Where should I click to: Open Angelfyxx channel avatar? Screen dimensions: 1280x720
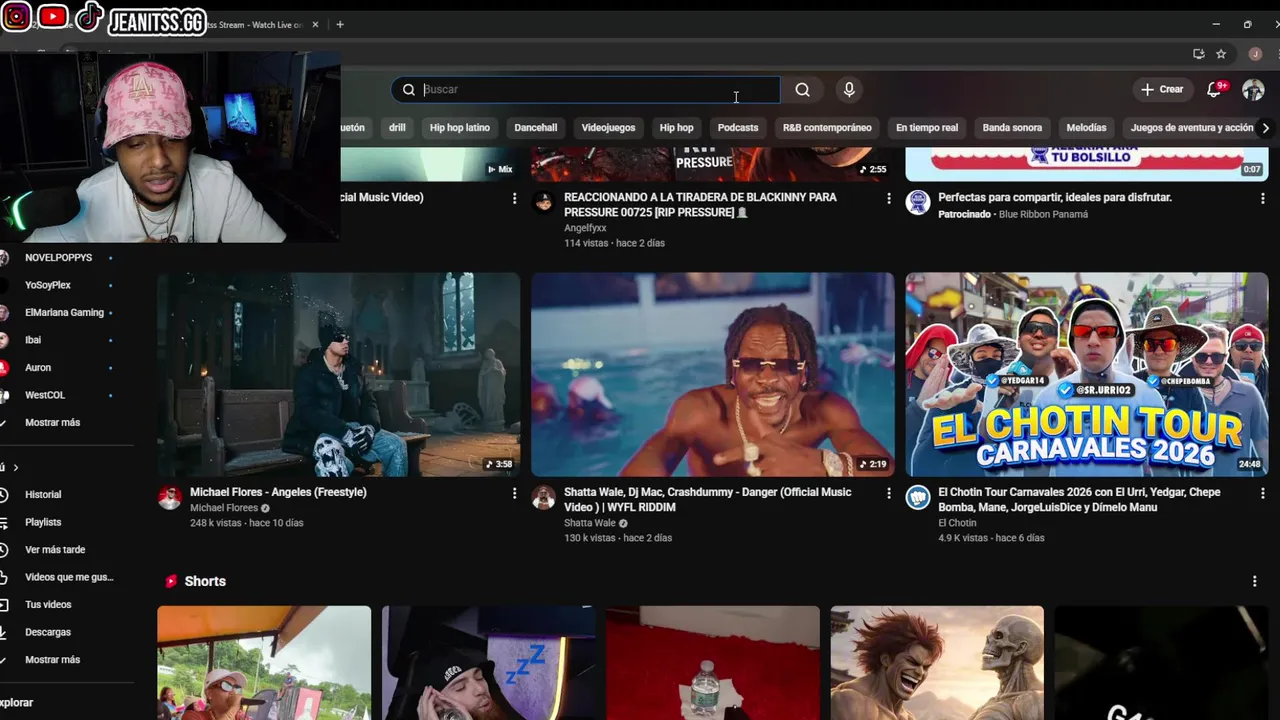click(x=544, y=203)
